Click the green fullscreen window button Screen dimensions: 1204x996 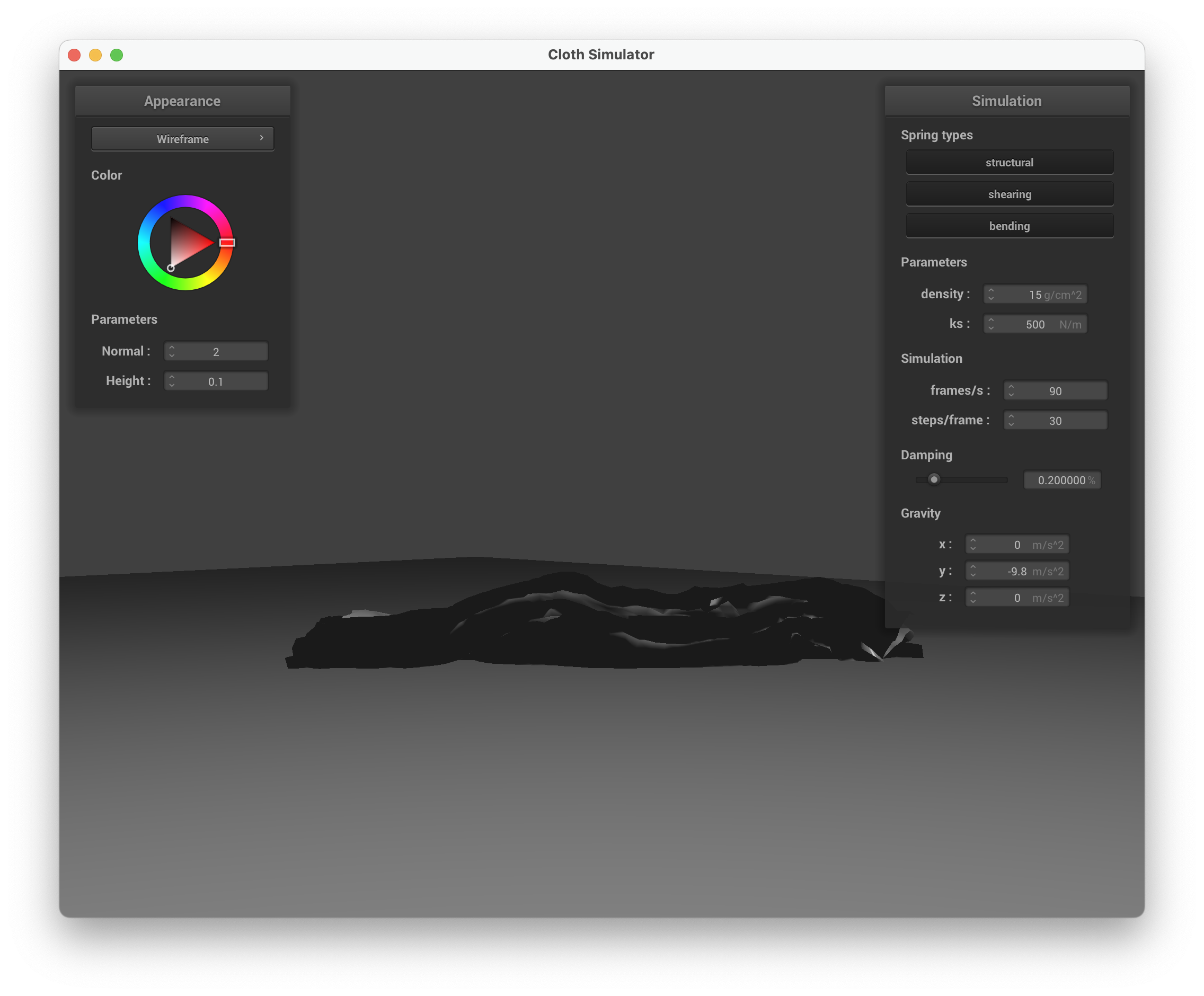point(117,55)
